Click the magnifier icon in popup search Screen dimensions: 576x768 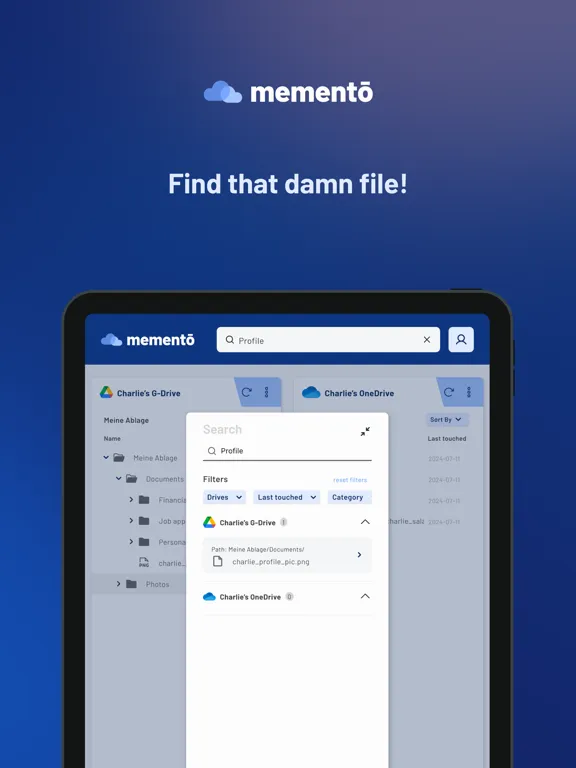point(212,451)
